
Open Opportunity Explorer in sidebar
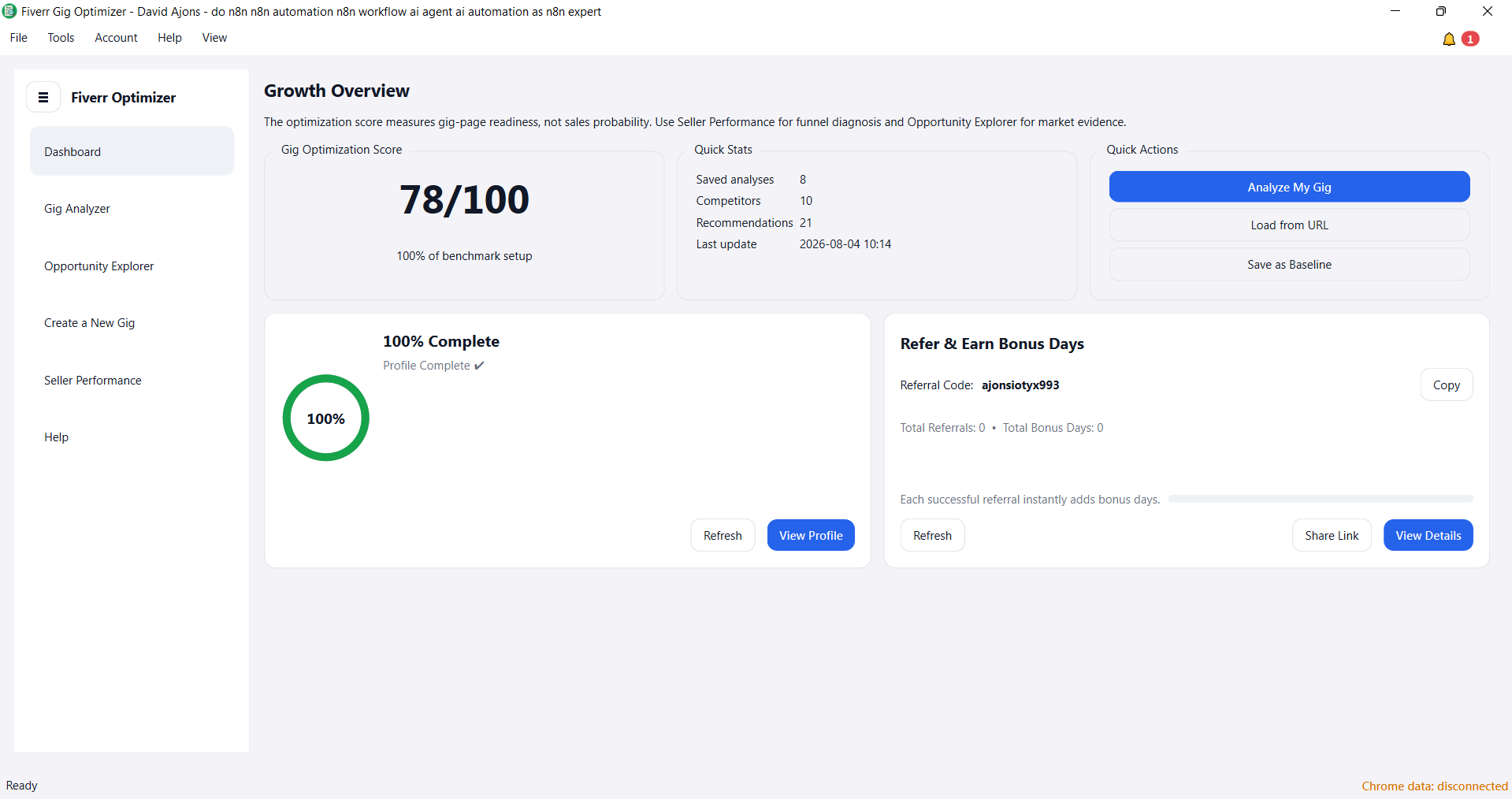[x=132, y=266]
